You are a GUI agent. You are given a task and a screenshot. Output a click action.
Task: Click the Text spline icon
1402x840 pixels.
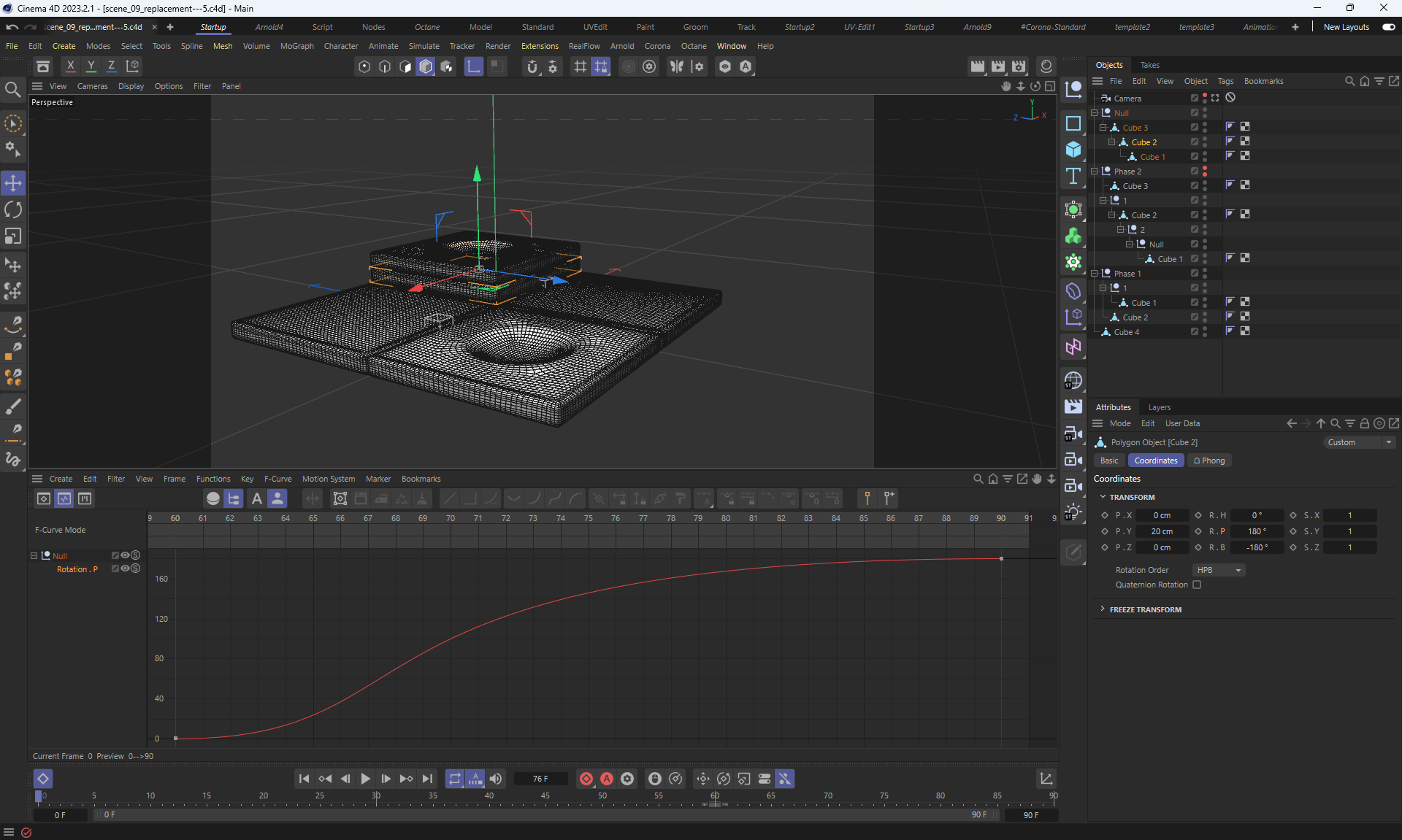(x=1073, y=176)
